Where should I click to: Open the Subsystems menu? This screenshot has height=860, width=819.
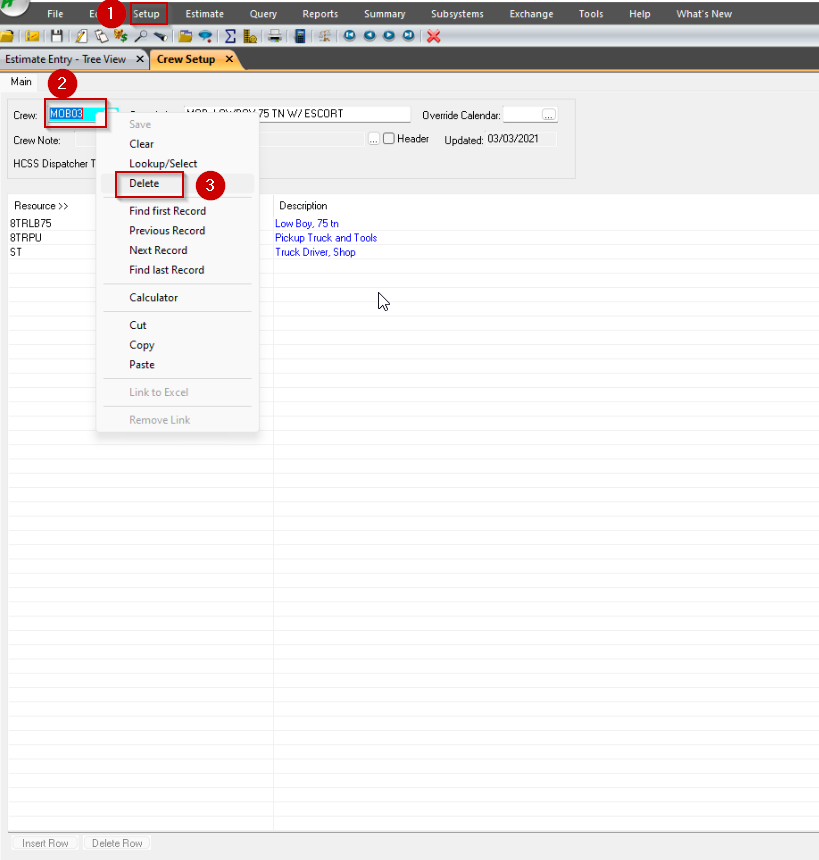(x=457, y=14)
